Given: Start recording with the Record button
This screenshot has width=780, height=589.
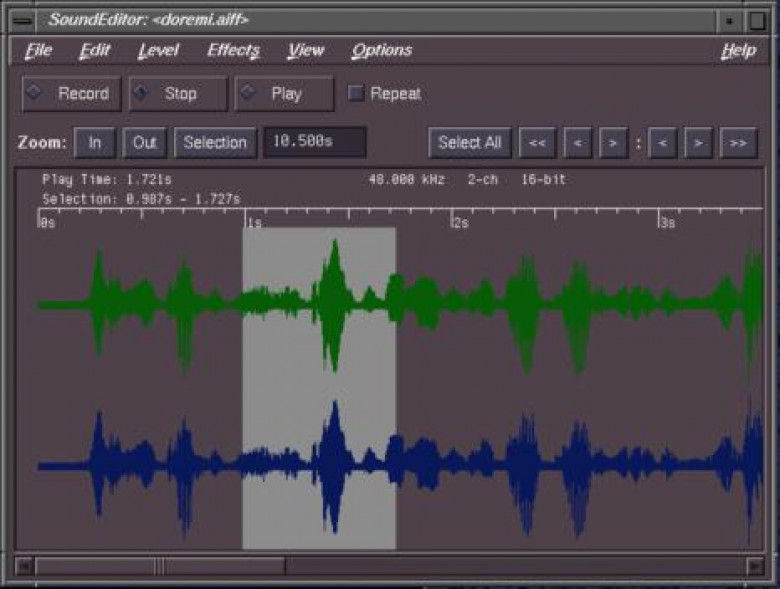Looking at the screenshot, I should 72,94.
